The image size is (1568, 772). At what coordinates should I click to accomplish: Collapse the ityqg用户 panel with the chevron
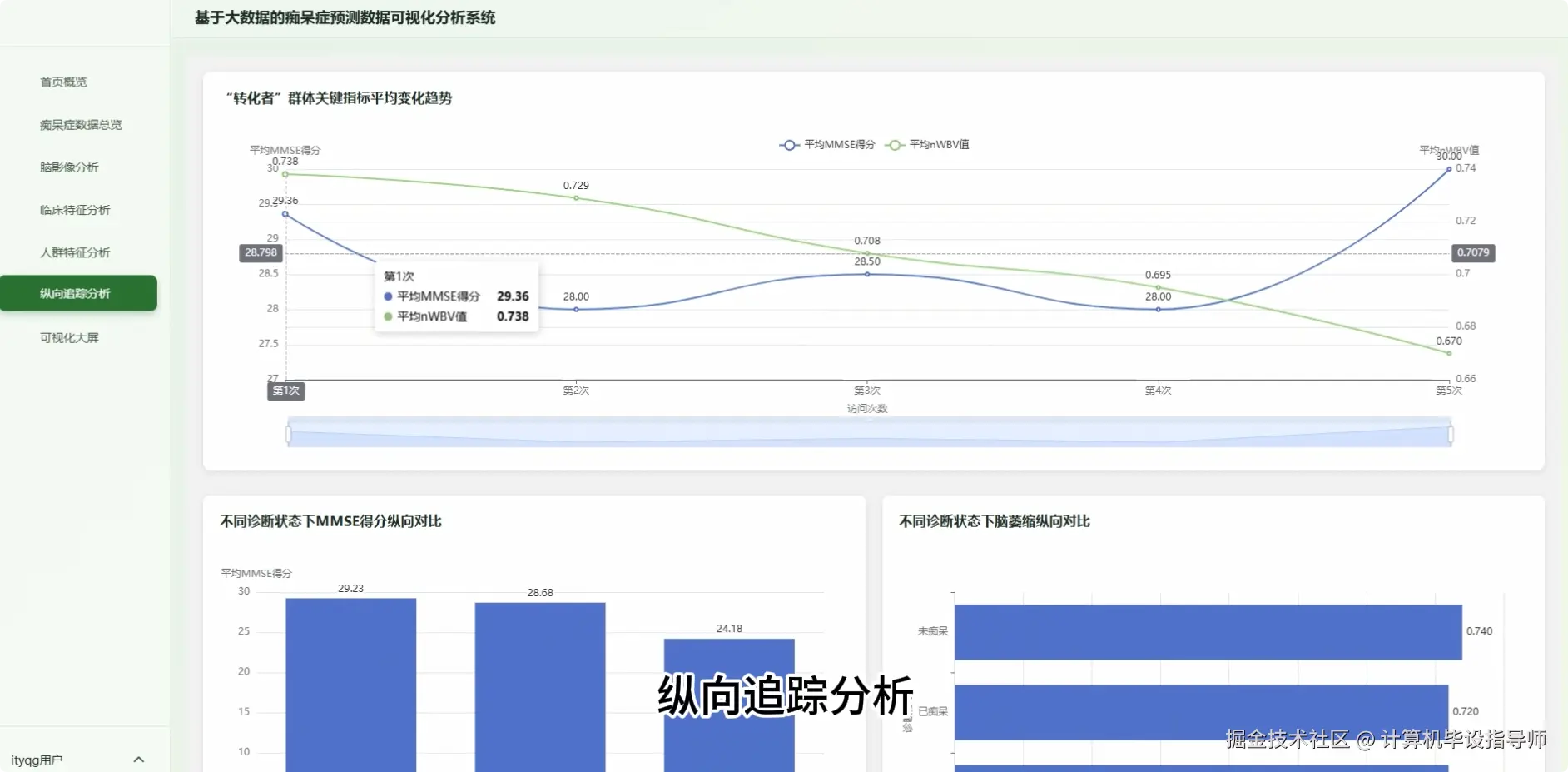pyautogui.click(x=139, y=759)
